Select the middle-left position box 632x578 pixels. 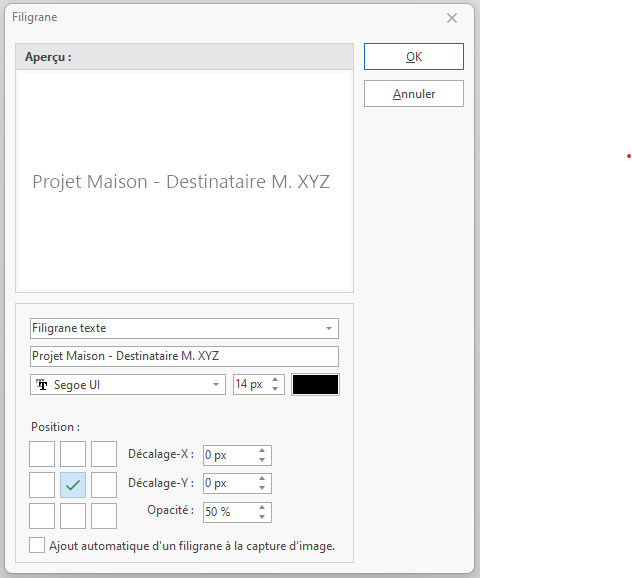pyautogui.click(x=42, y=485)
